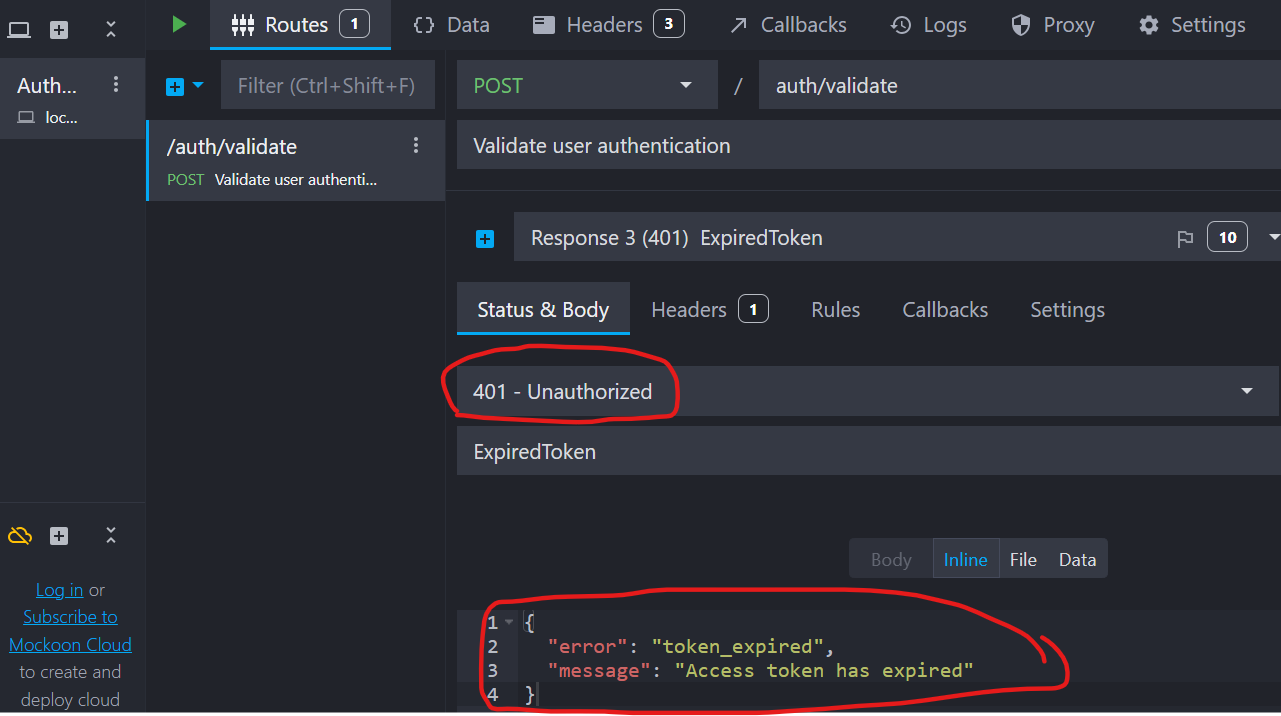Expand the response options caret beside badge 10

[x=1273, y=238]
